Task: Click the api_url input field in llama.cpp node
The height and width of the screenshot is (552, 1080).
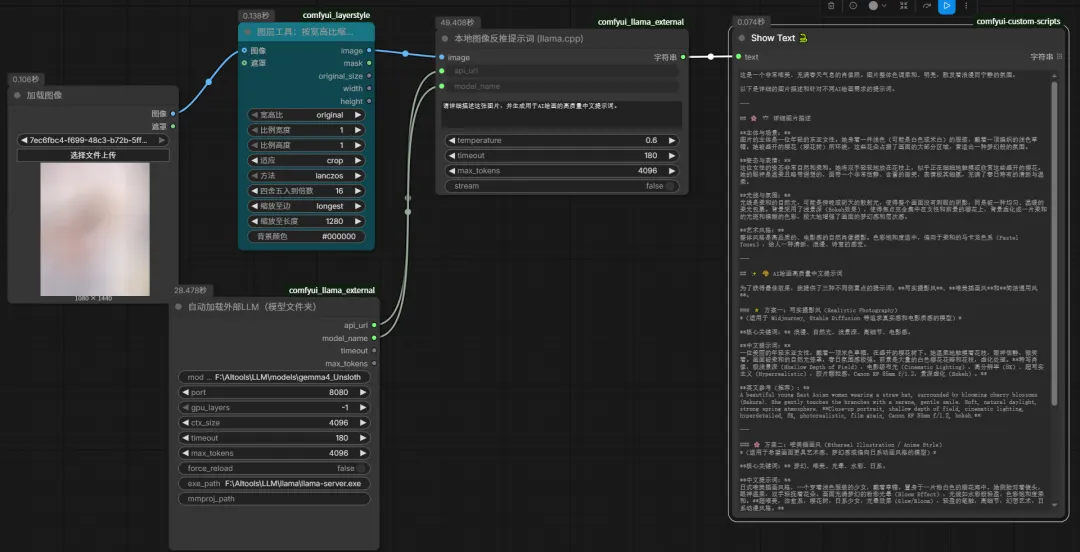Action: coord(563,71)
